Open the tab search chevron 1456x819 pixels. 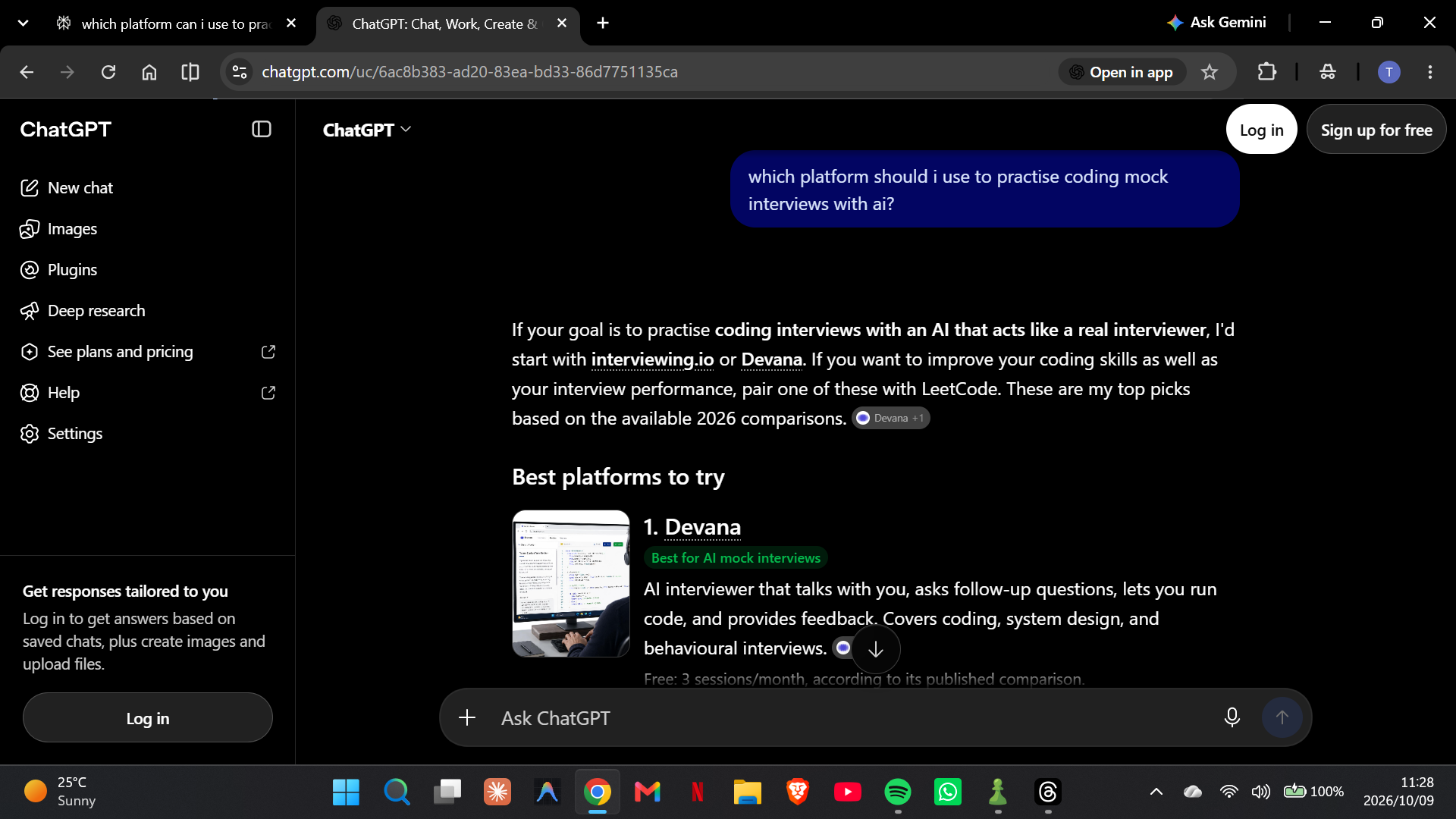(x=24, y=24)
